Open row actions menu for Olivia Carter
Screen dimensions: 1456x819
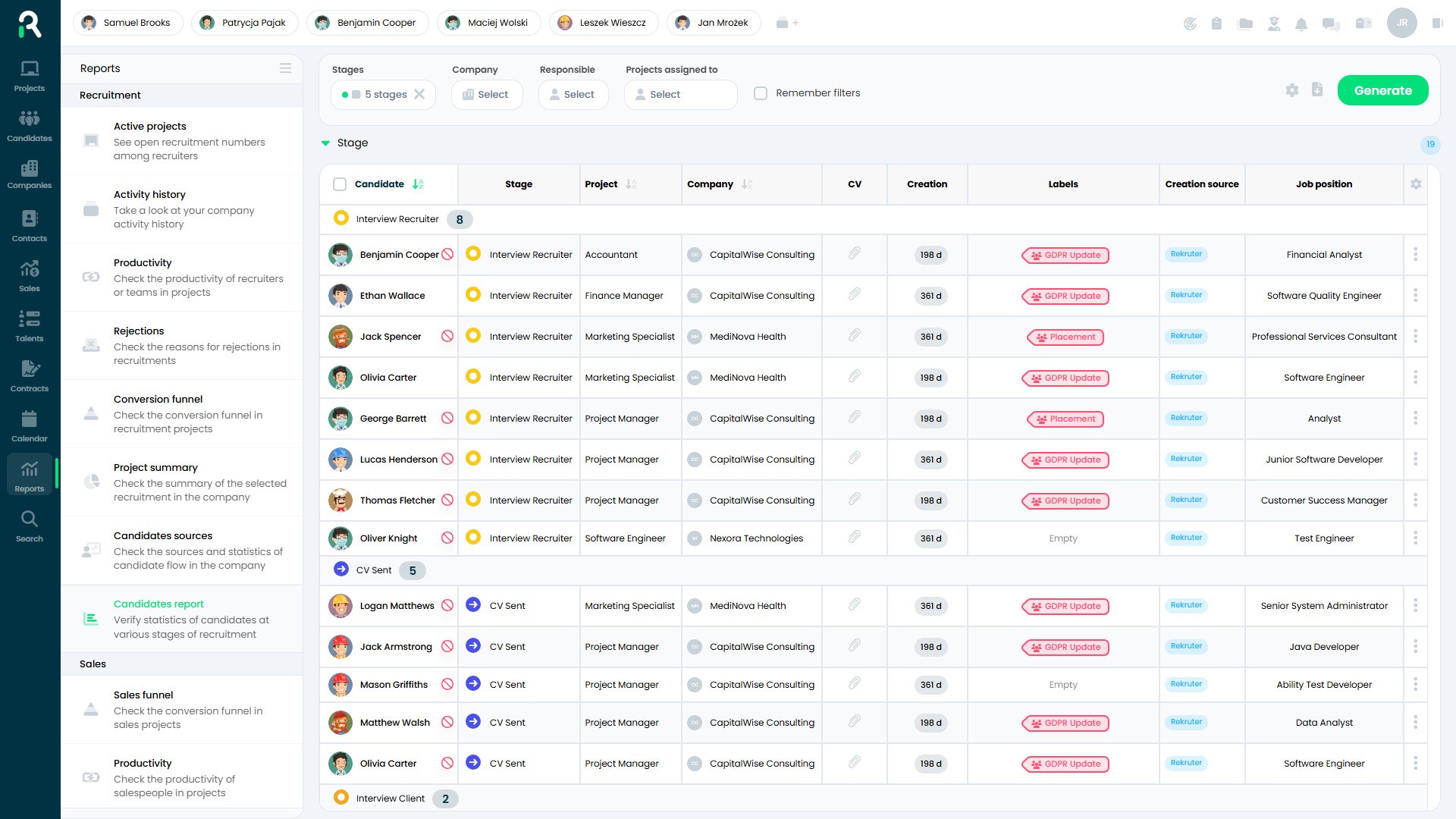pos(1415,377)
